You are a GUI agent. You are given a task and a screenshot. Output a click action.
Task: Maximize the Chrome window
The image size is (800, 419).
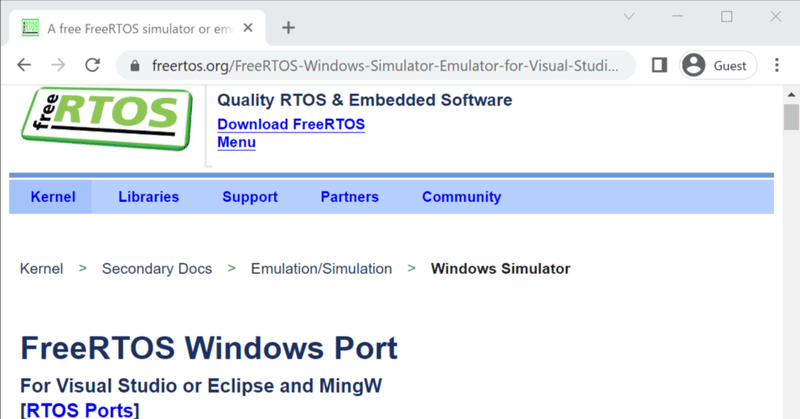point(727,17)
